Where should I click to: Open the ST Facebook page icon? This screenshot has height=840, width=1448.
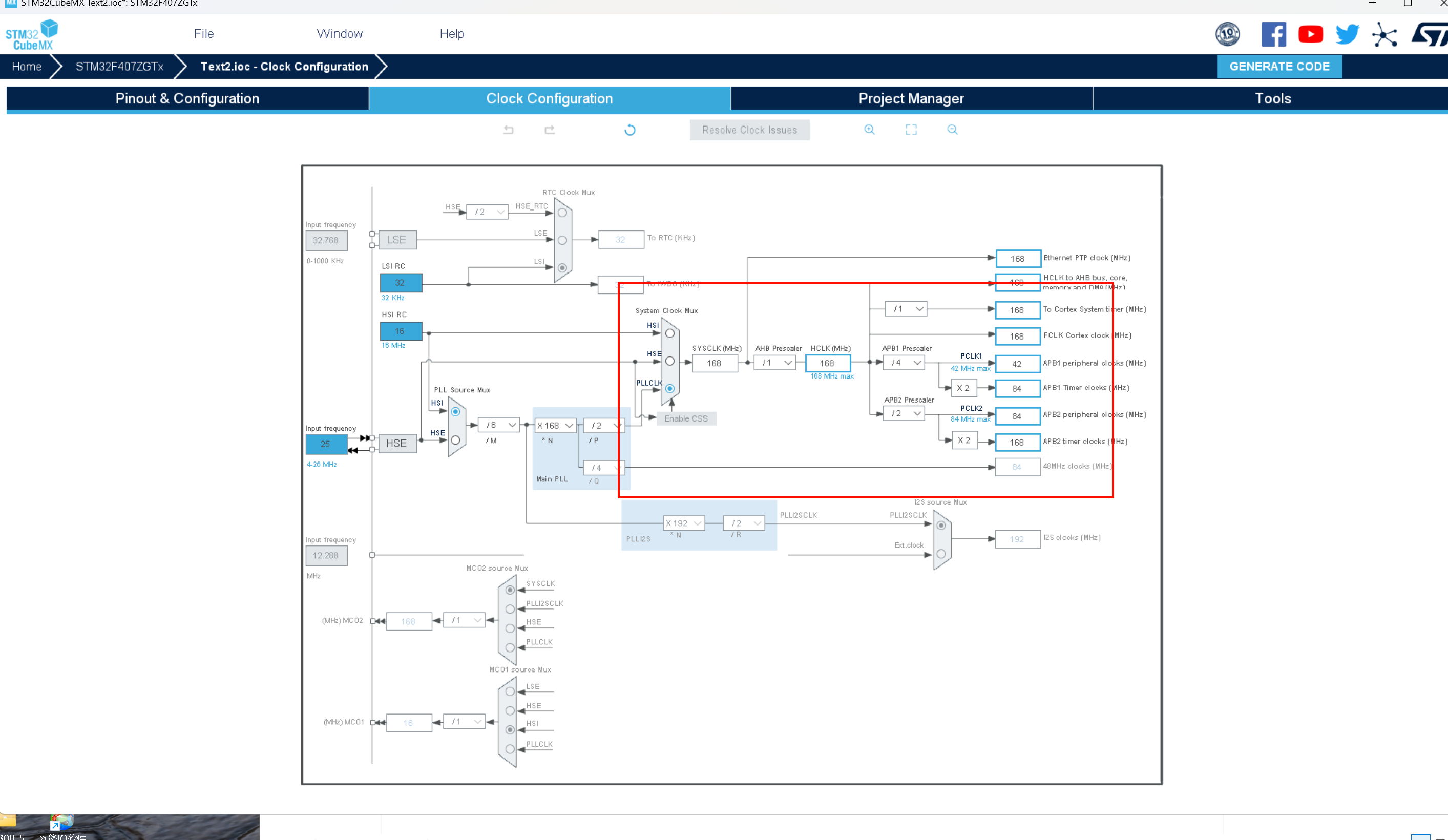click(1274, 34)
